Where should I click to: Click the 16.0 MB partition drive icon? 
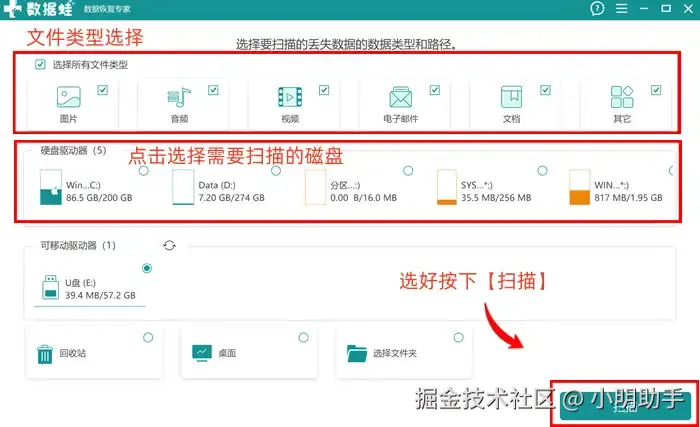click(x=315, y=187)
